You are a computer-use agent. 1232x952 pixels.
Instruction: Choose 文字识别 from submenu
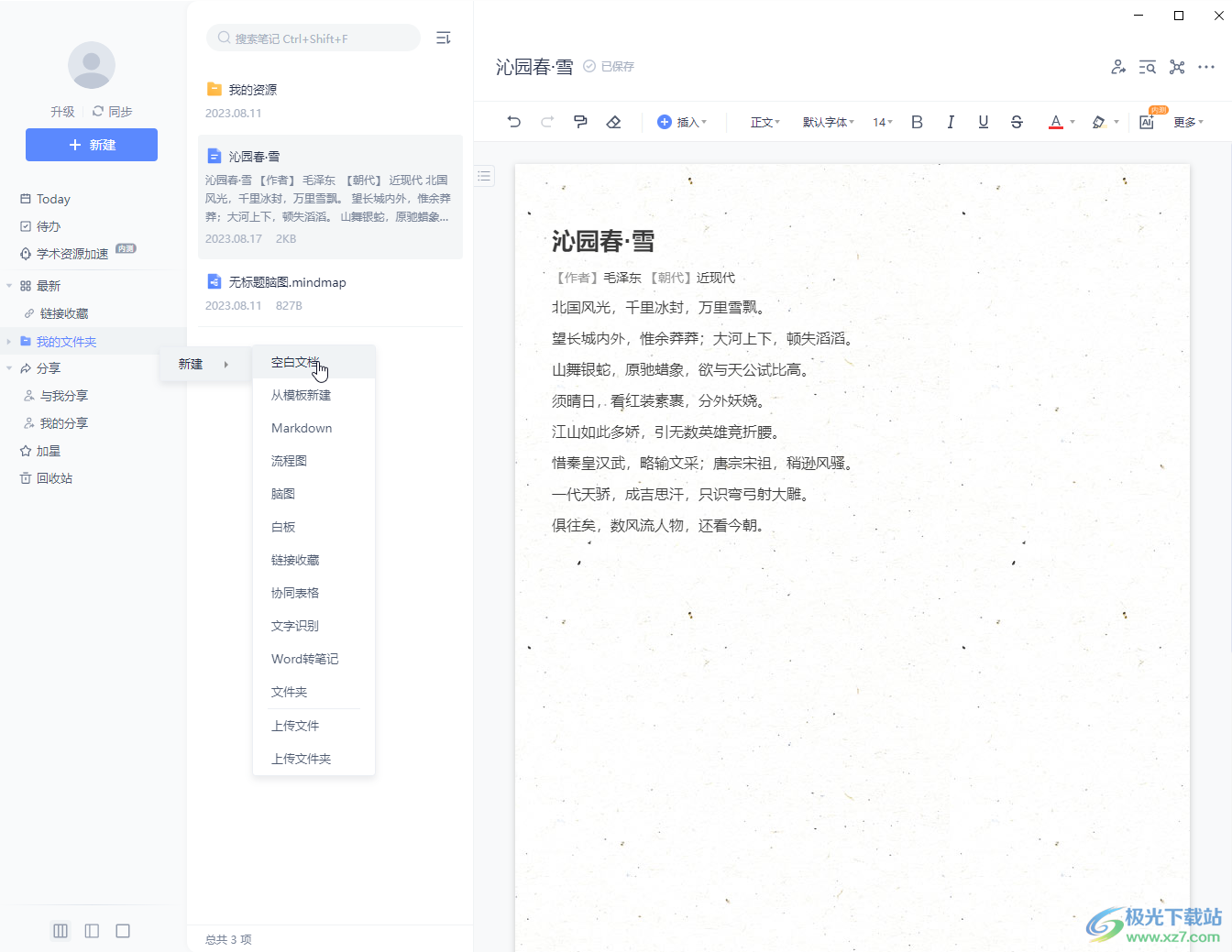313,626
